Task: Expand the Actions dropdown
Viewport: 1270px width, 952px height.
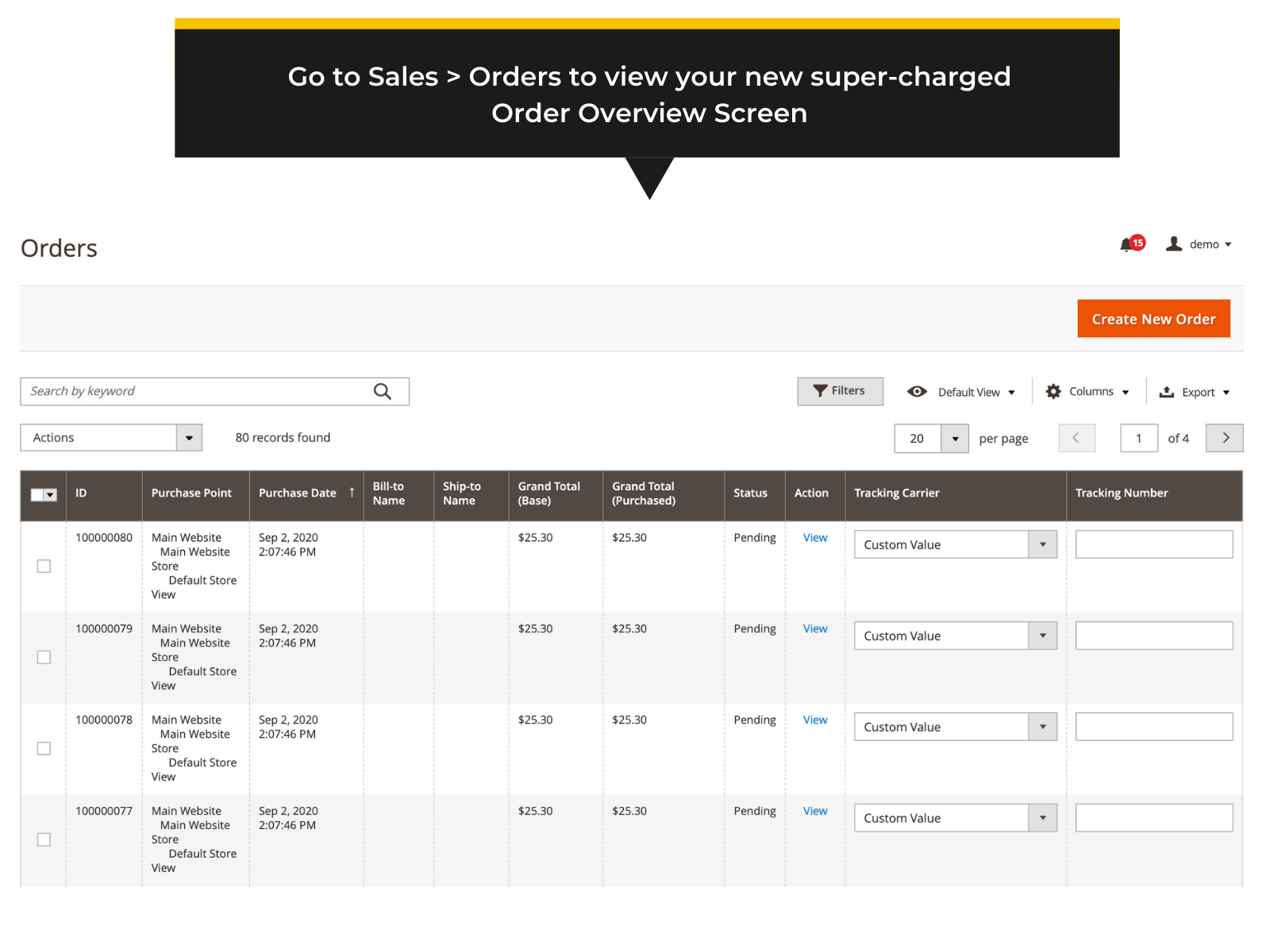Action: coord(189,437)
